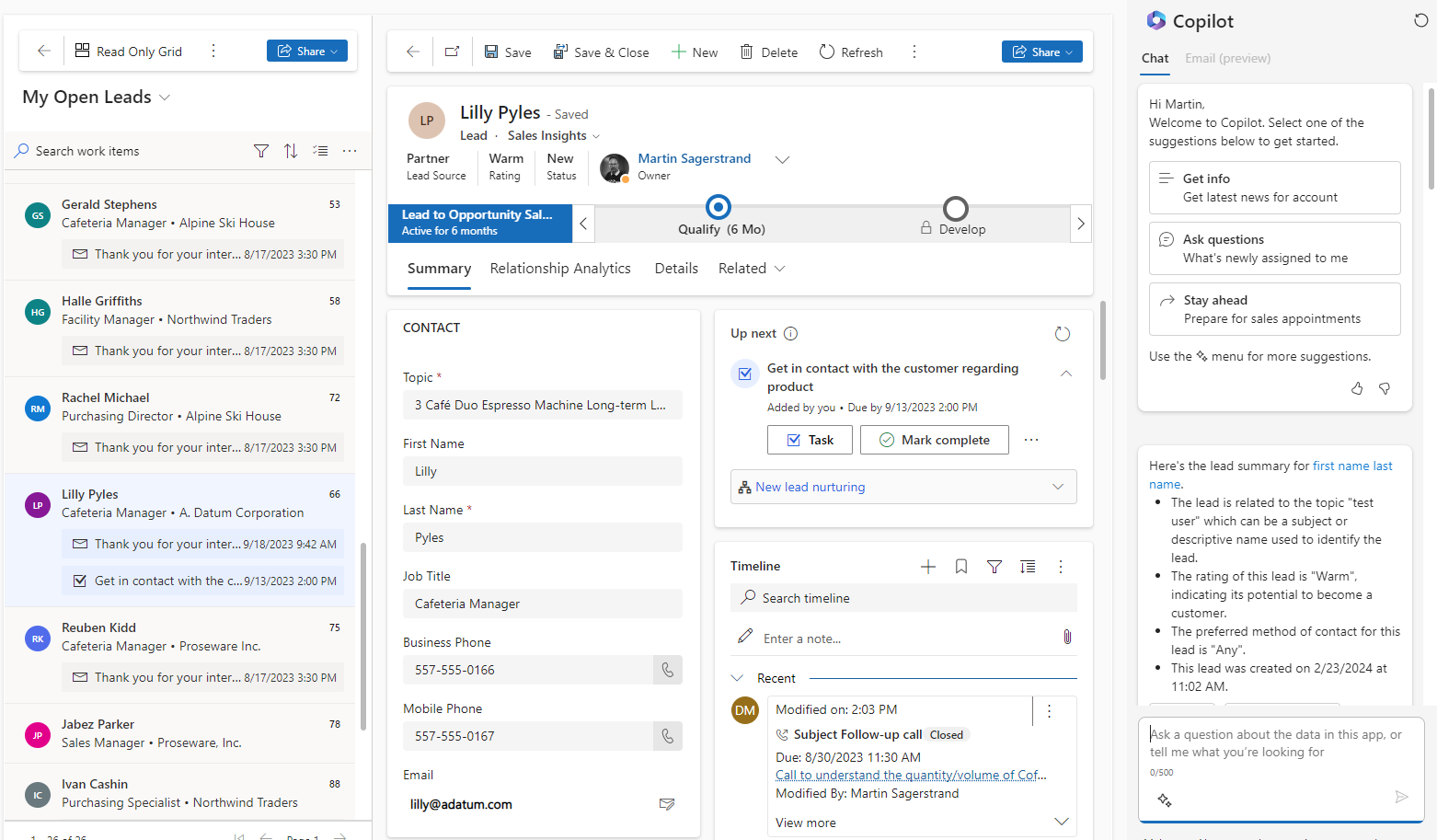
Task: Collapse the Up next activity details
Action: (x=1065, y=374)
